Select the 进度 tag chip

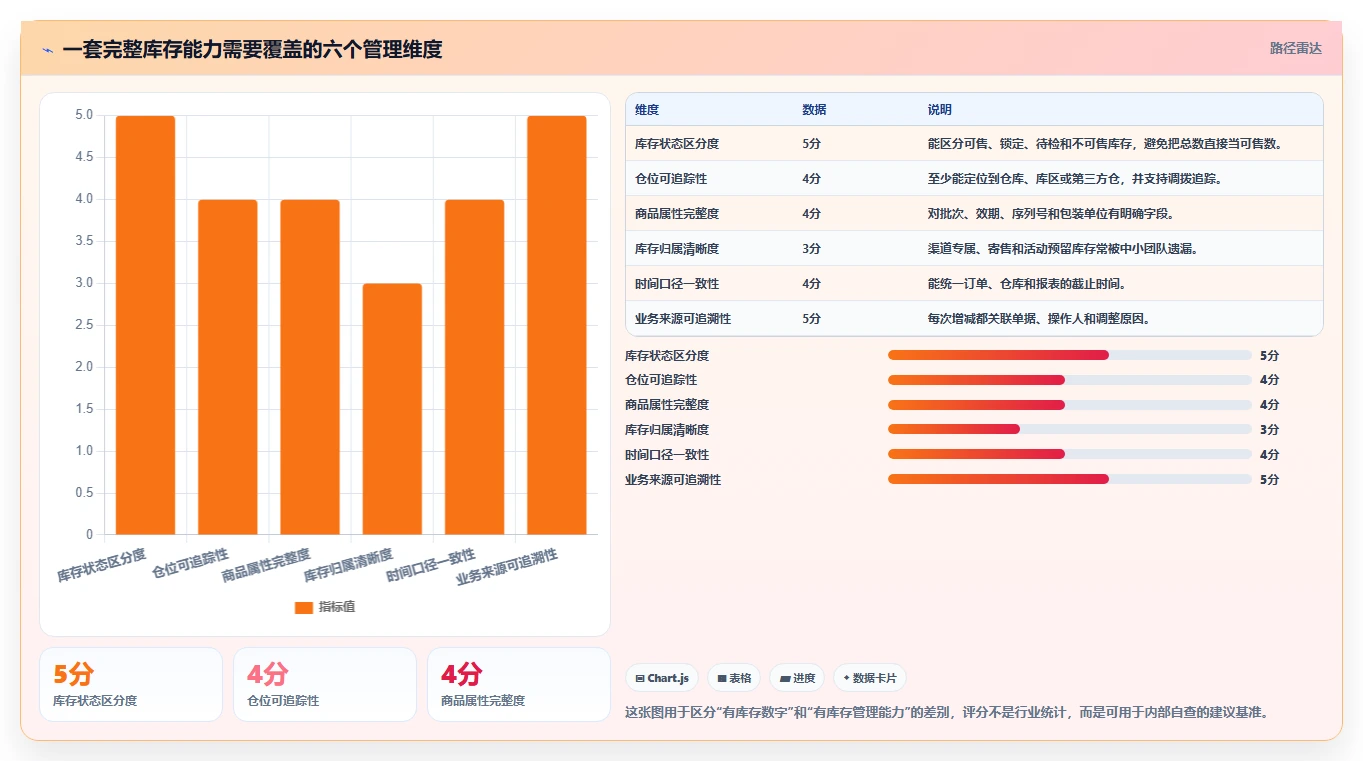[x=797, y=678]
